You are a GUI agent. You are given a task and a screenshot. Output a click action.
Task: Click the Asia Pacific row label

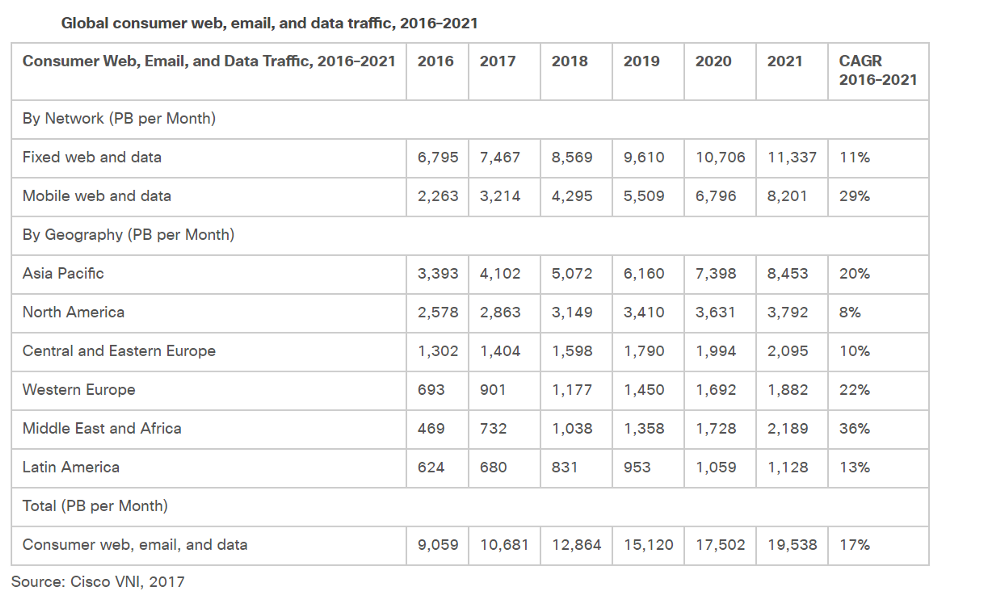[x=63, y=274]
